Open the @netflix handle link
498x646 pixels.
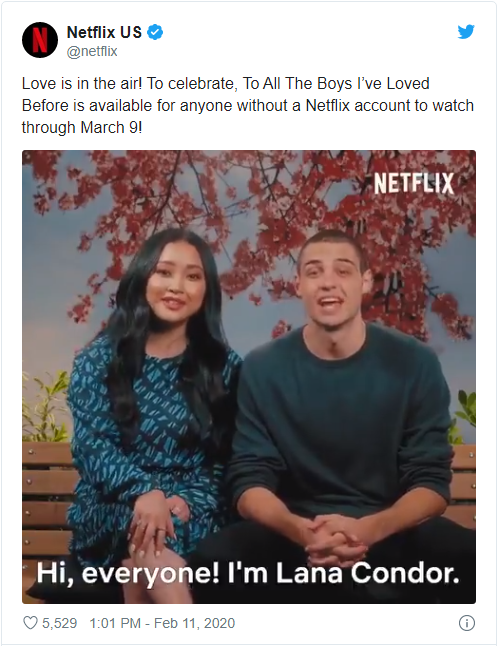tap(92, 51)
